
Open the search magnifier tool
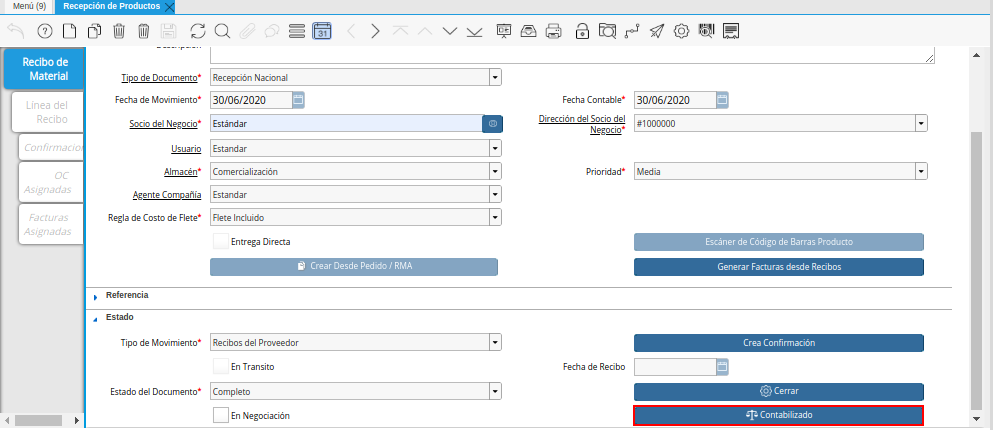click(222, 31)
